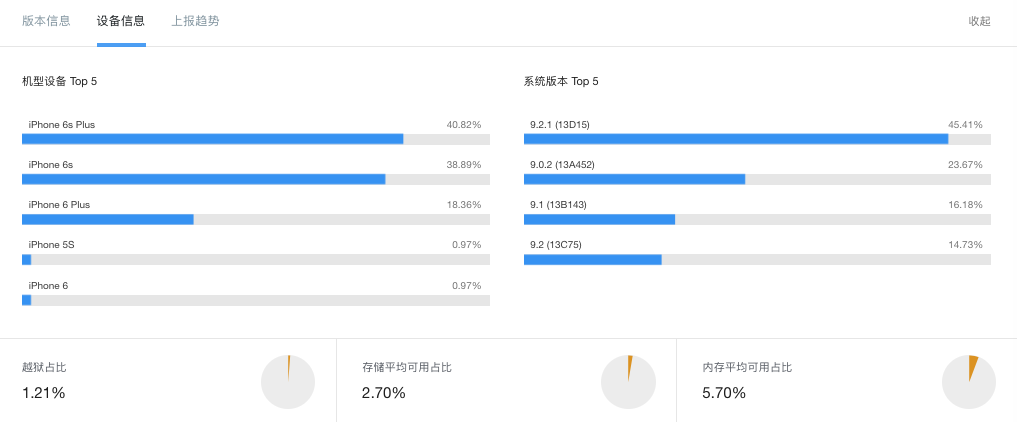Click the 存储平均可用占比 pie chart

pos(628,381)
